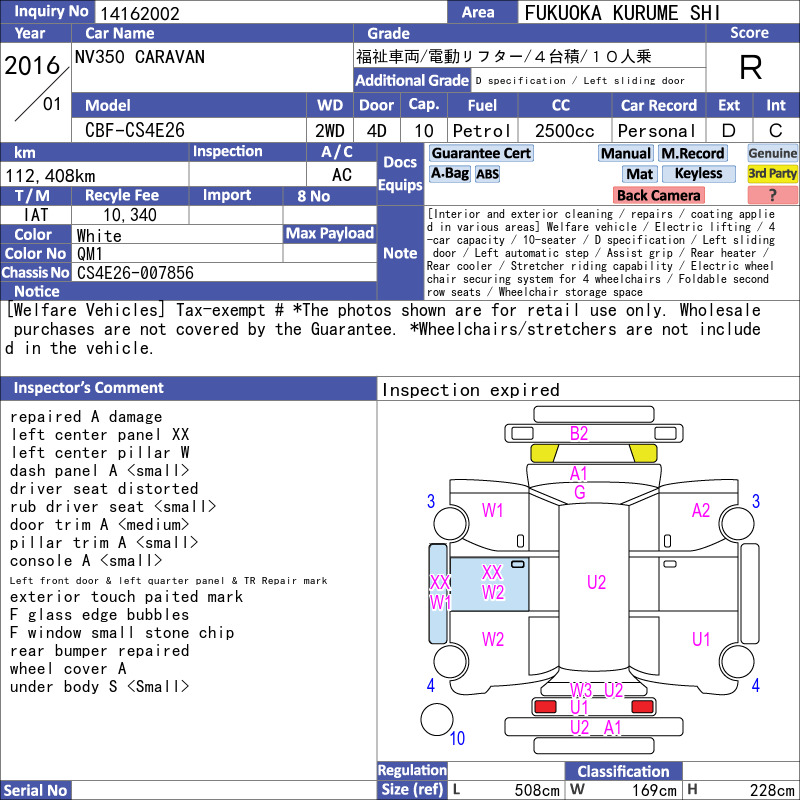This screenshot has height=800, width=800.
Task: Click the A2 mark on the diagram
Action: pos(701,510)
